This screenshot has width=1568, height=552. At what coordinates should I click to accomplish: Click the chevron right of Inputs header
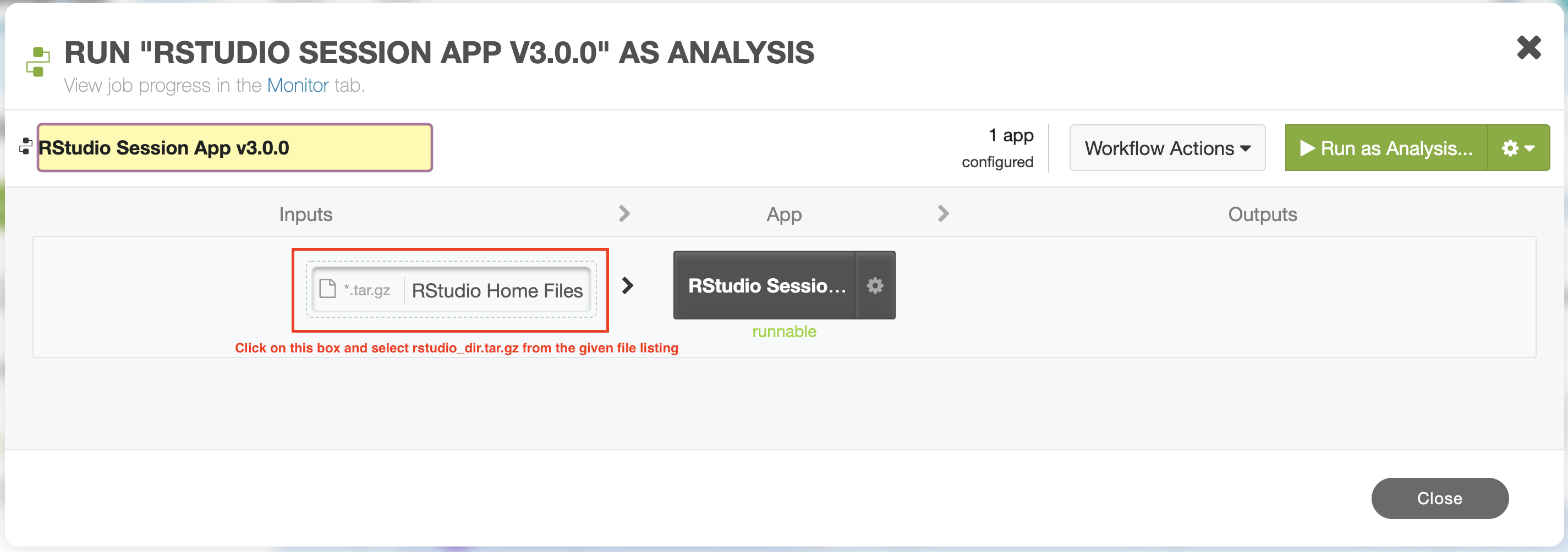(624, 214)
